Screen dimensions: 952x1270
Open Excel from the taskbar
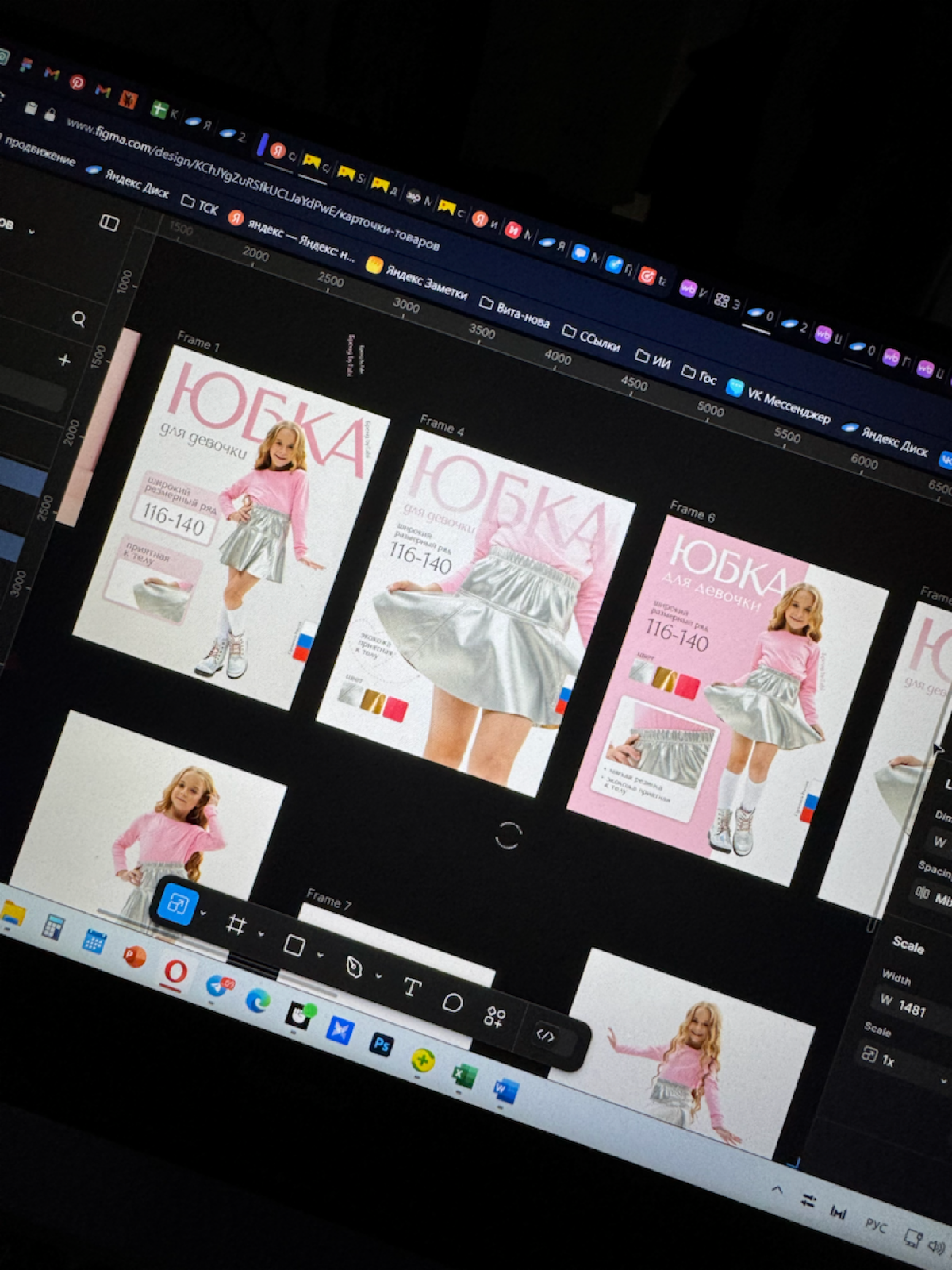click(x=463, y=1075)
